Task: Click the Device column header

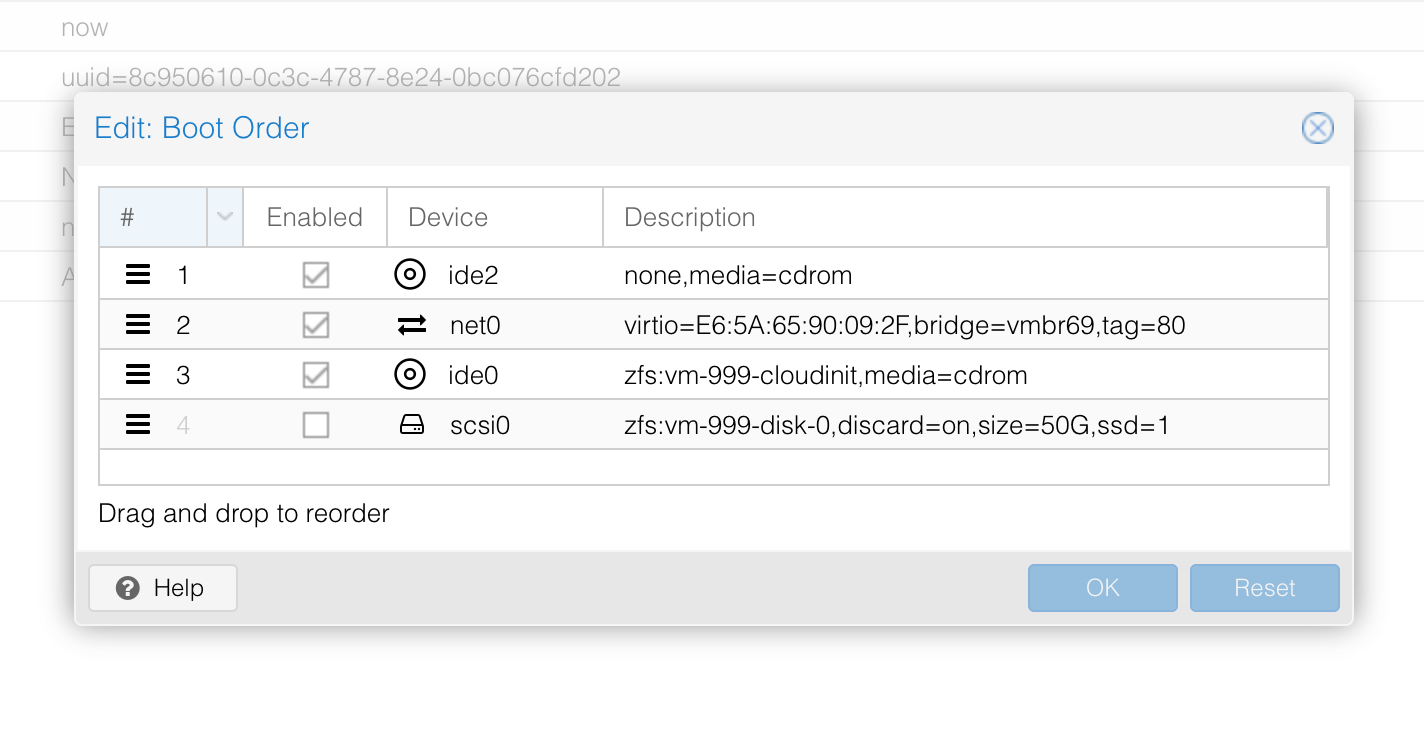Action: click(495, 217)
